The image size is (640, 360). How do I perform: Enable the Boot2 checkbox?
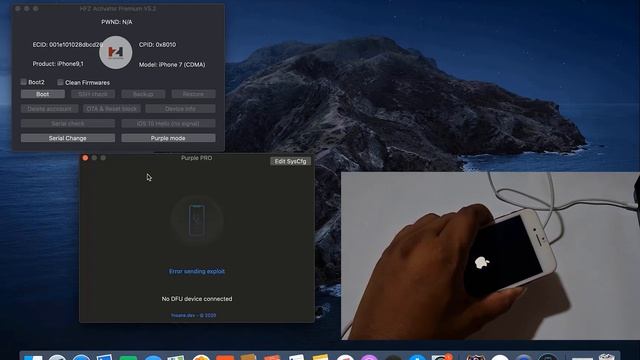pyautogui.click(x=24, y=82)
